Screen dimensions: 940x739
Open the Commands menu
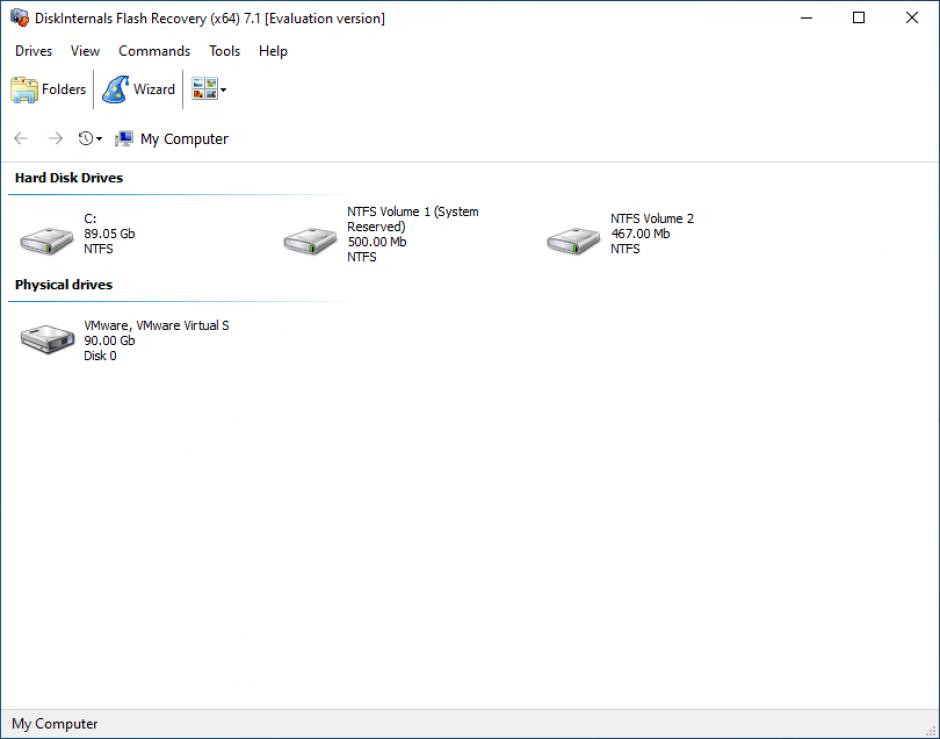(x=154, y=51)
